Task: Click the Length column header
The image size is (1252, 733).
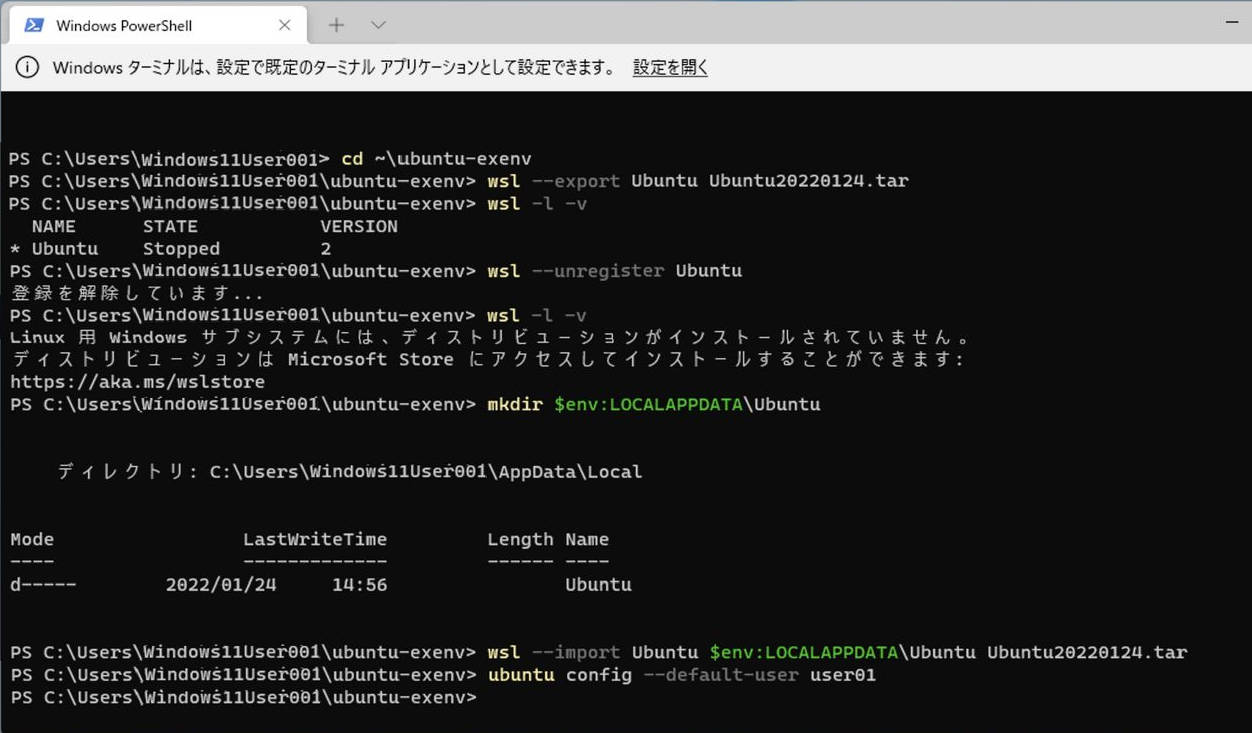Action: click(x=520, y=539)
